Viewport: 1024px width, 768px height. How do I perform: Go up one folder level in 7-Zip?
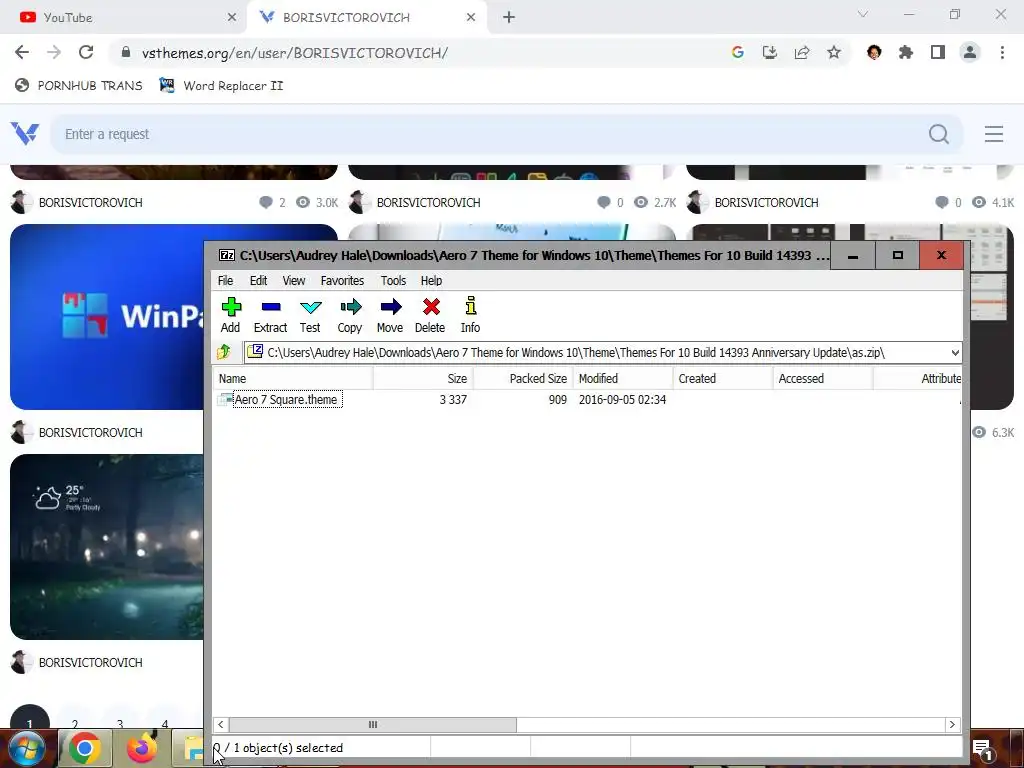click(x=224, y=353)
